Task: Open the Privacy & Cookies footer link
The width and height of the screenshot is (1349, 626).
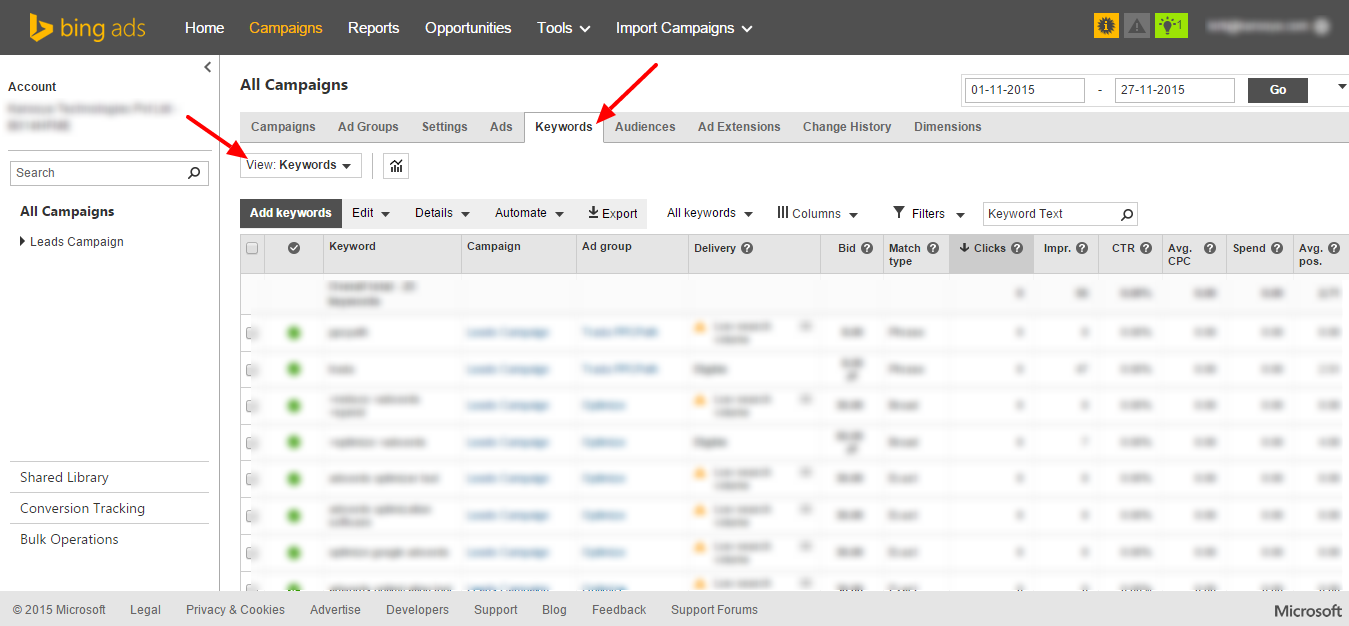Action: pos(235,610)
